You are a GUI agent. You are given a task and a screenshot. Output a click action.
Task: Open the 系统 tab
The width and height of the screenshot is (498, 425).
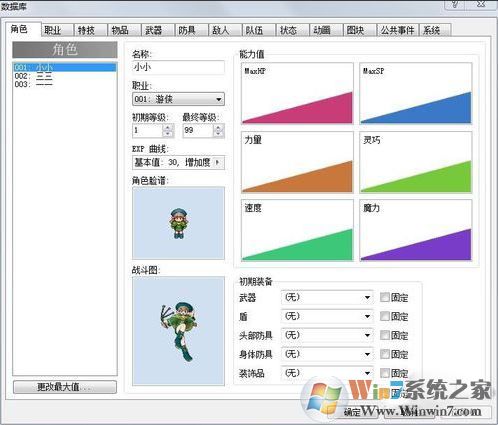click(435, 30)
